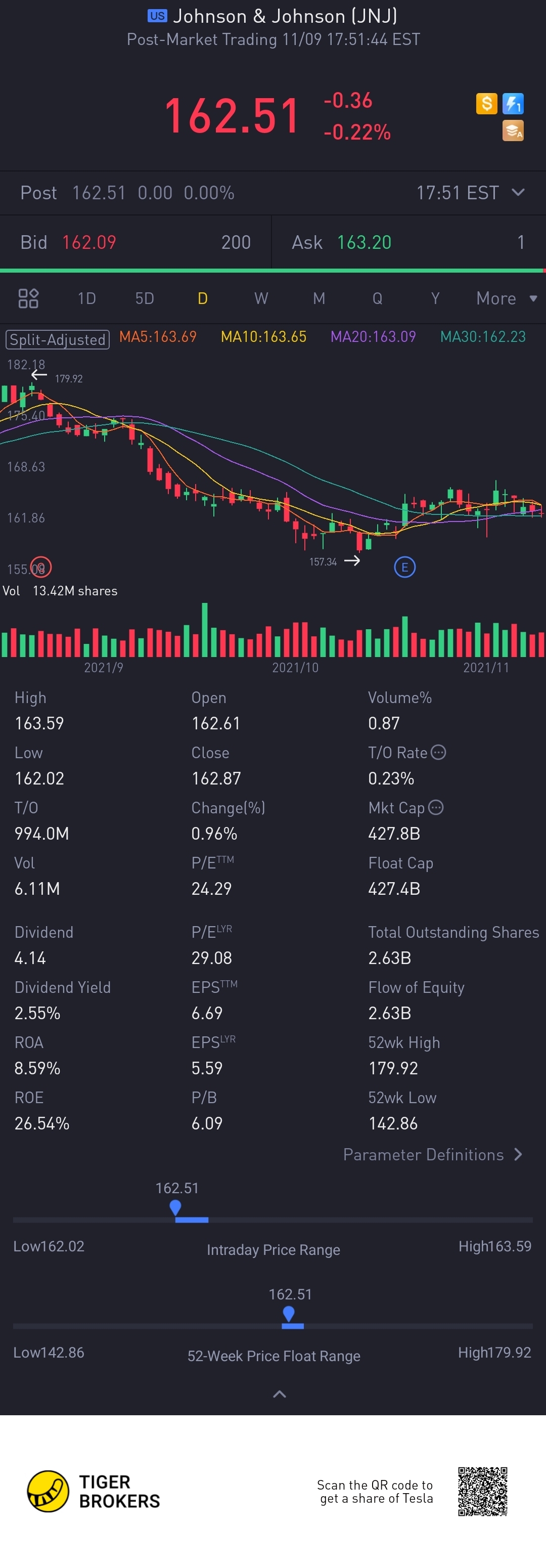Toggle the MA5 moving average line
Screen dimensions: 546x1568
158,336
